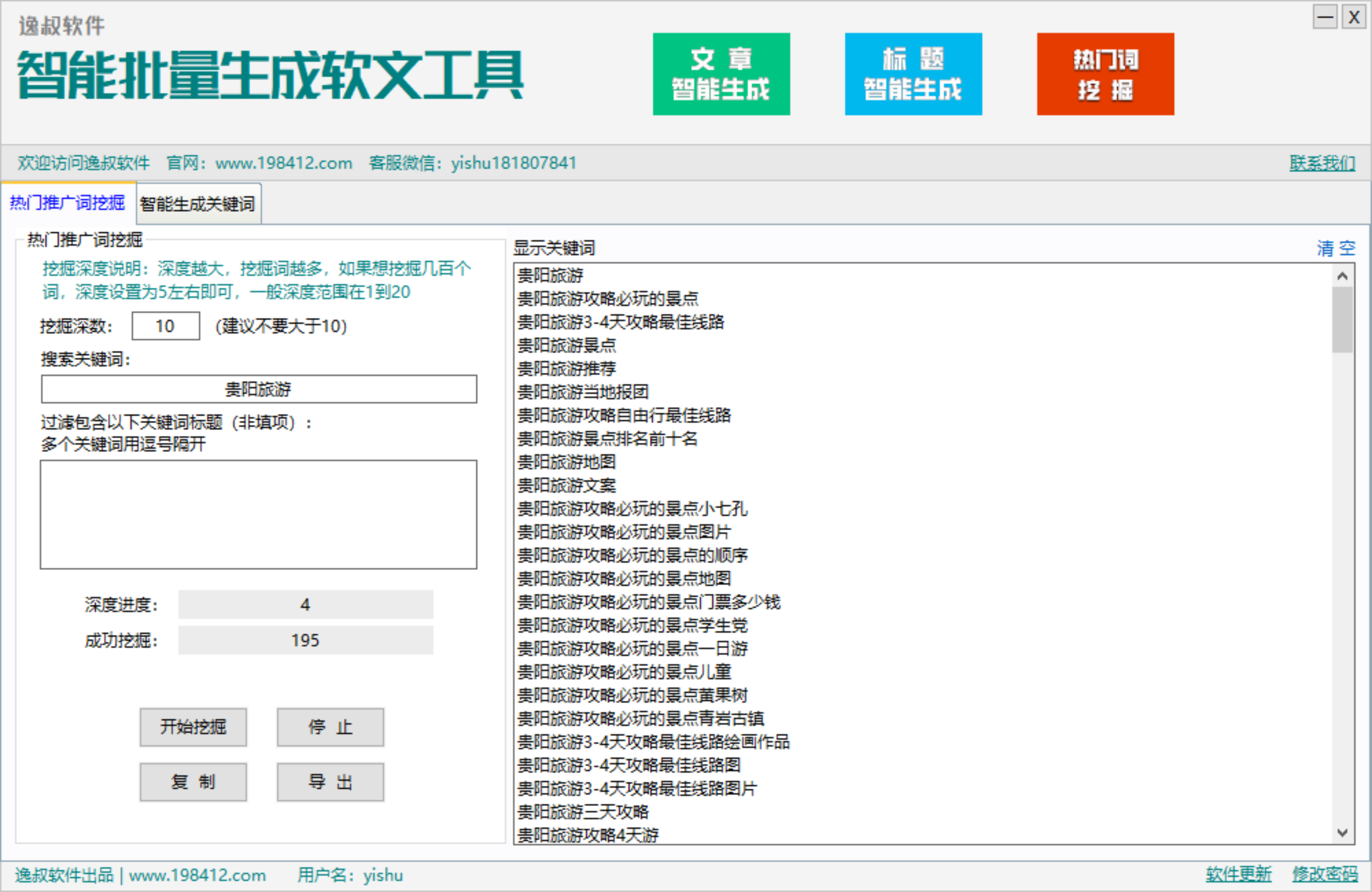
Task: Select keyword 贵阳旅游攻略必玩的景点的顺序
Action: [632, 556]
